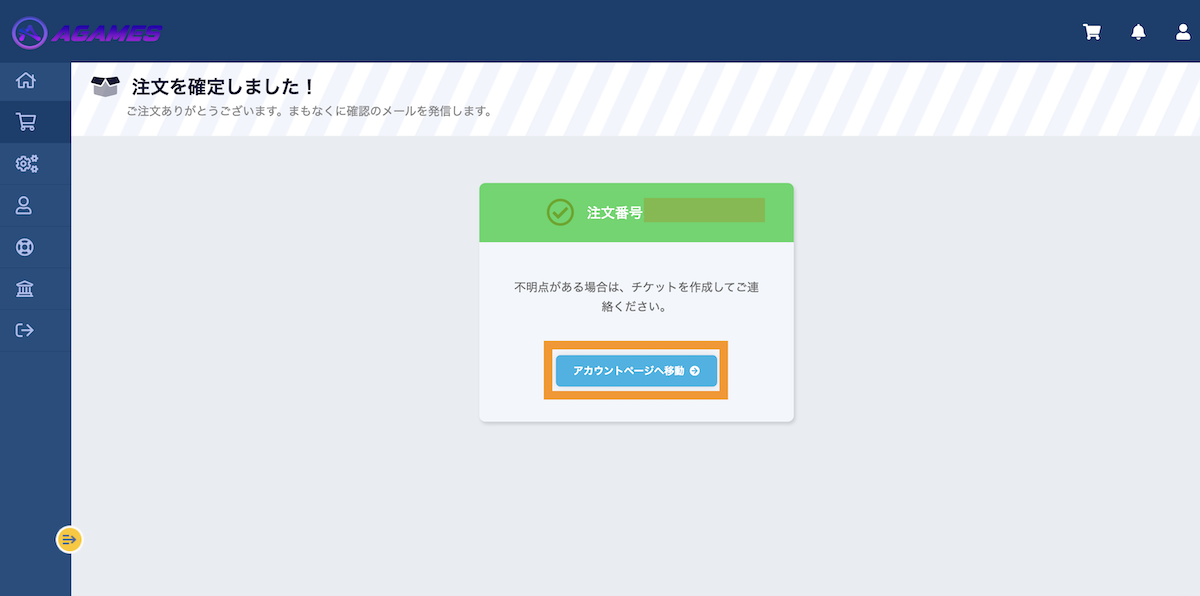Click the ticket instructions text in the card
The height and width of the screenshot is (596, 1200).
coord(635,295)
